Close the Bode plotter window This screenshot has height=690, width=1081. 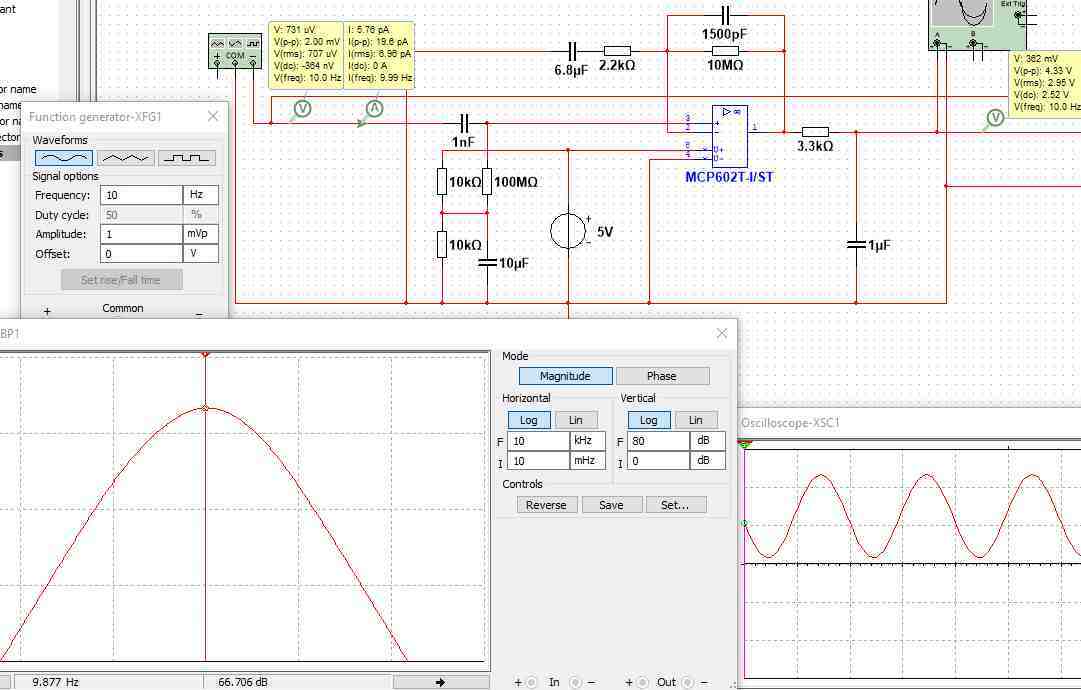(x=722, y=334)
